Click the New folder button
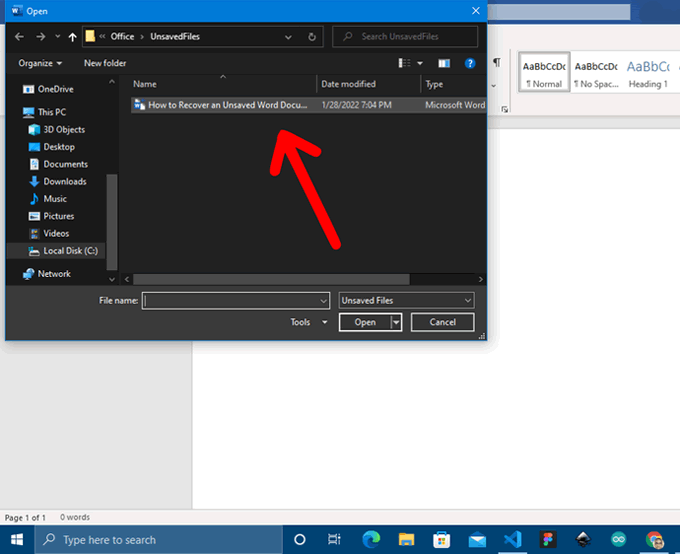Screen dimensions: 680x554 pyautogui.click(x=105, y=63)
